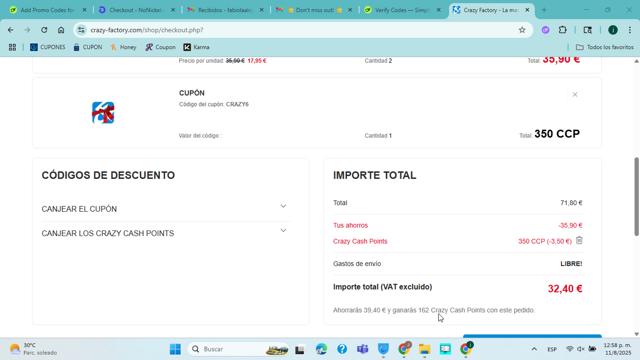
Task: Open a new browser tab
Action: pyautogui.click(x=544, y=10)
